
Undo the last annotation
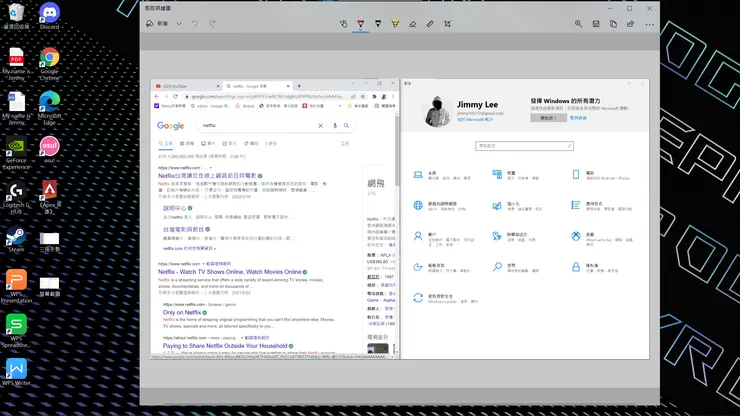[195, 24]
